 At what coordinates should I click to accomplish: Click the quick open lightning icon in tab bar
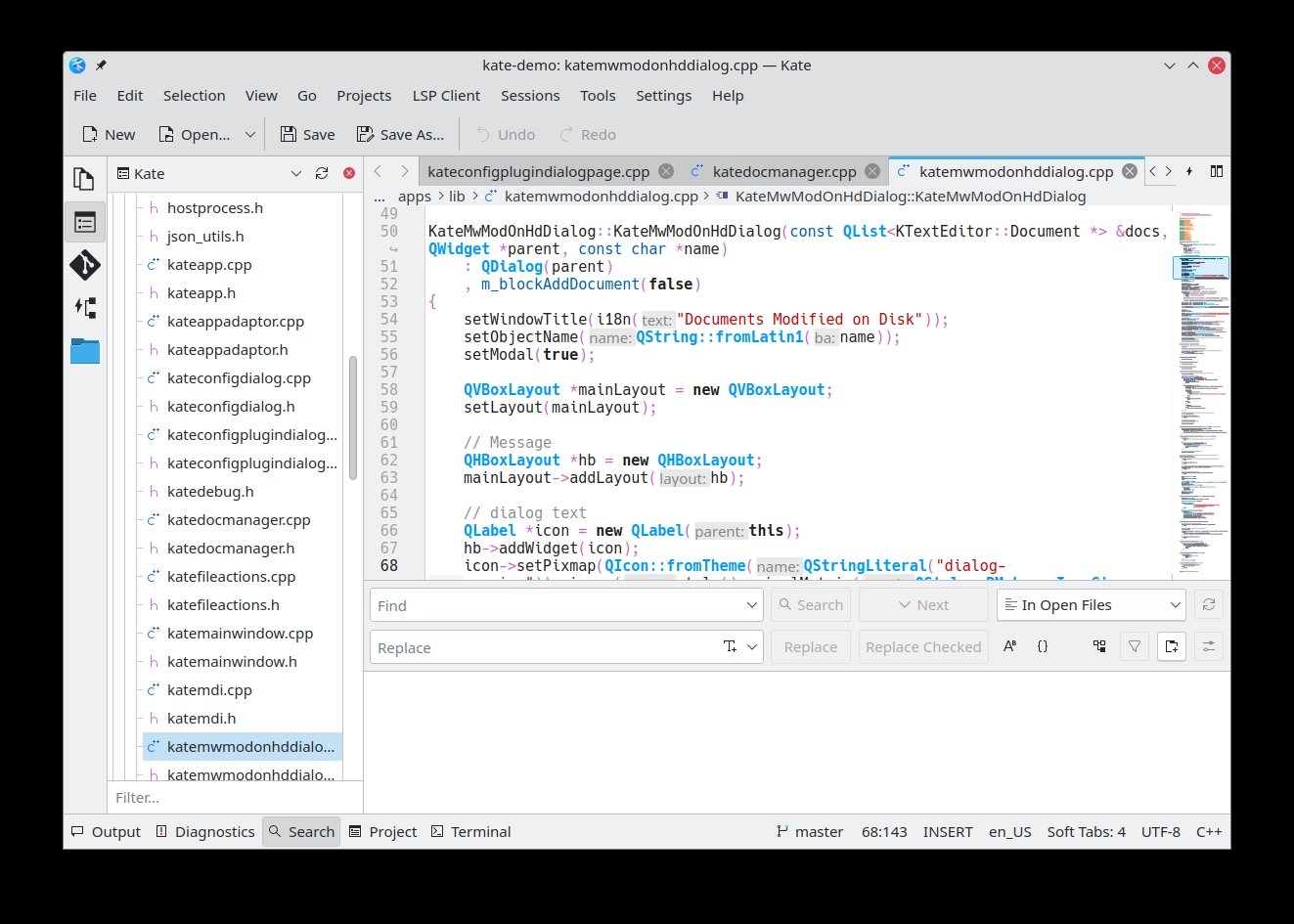tap(1189, 171)
